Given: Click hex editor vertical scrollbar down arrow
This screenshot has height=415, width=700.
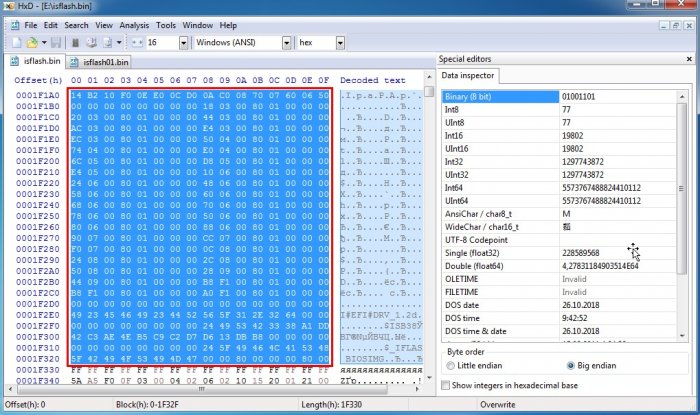Looking at the screenshot, I should (429, 378).
